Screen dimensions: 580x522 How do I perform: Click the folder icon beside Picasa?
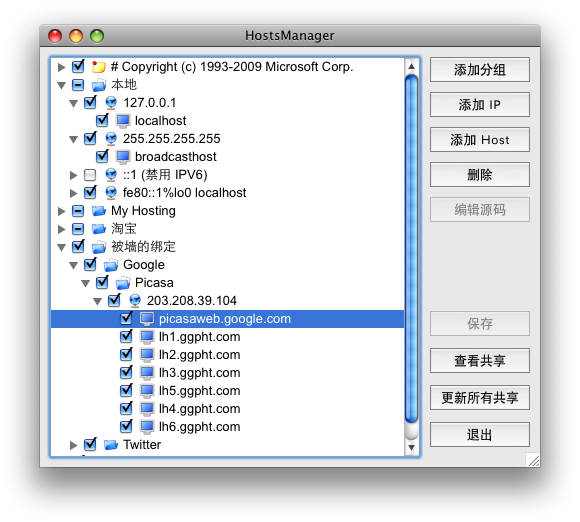(x=123, y=283)
